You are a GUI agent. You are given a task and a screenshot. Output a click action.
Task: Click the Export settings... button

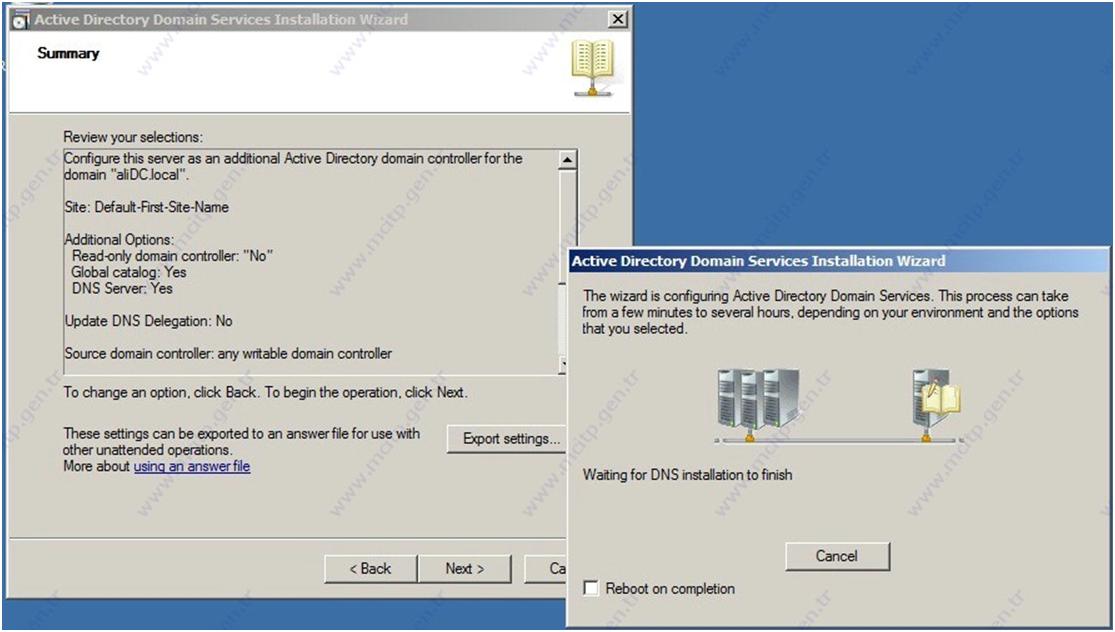(x=507, y=439)
